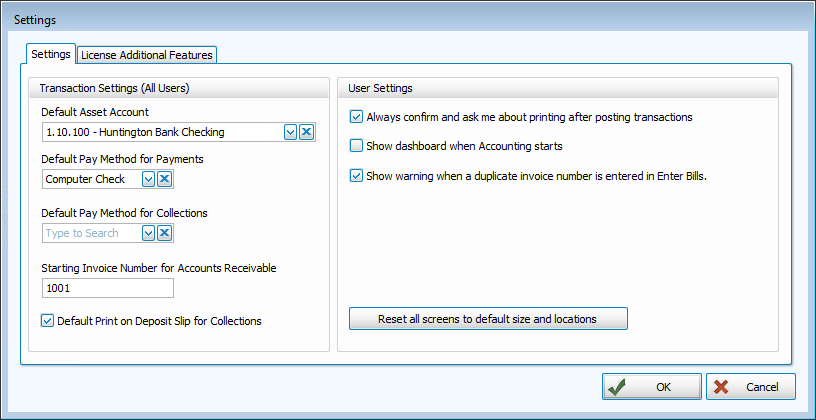Screen dimensions: 816x420
Task: Click the Computer Check pay method field
Action: point(91,180)
